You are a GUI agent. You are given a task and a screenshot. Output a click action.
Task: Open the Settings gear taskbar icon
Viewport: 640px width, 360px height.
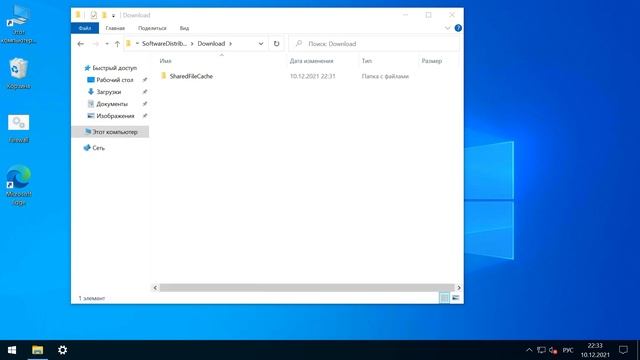pos(62,350)
